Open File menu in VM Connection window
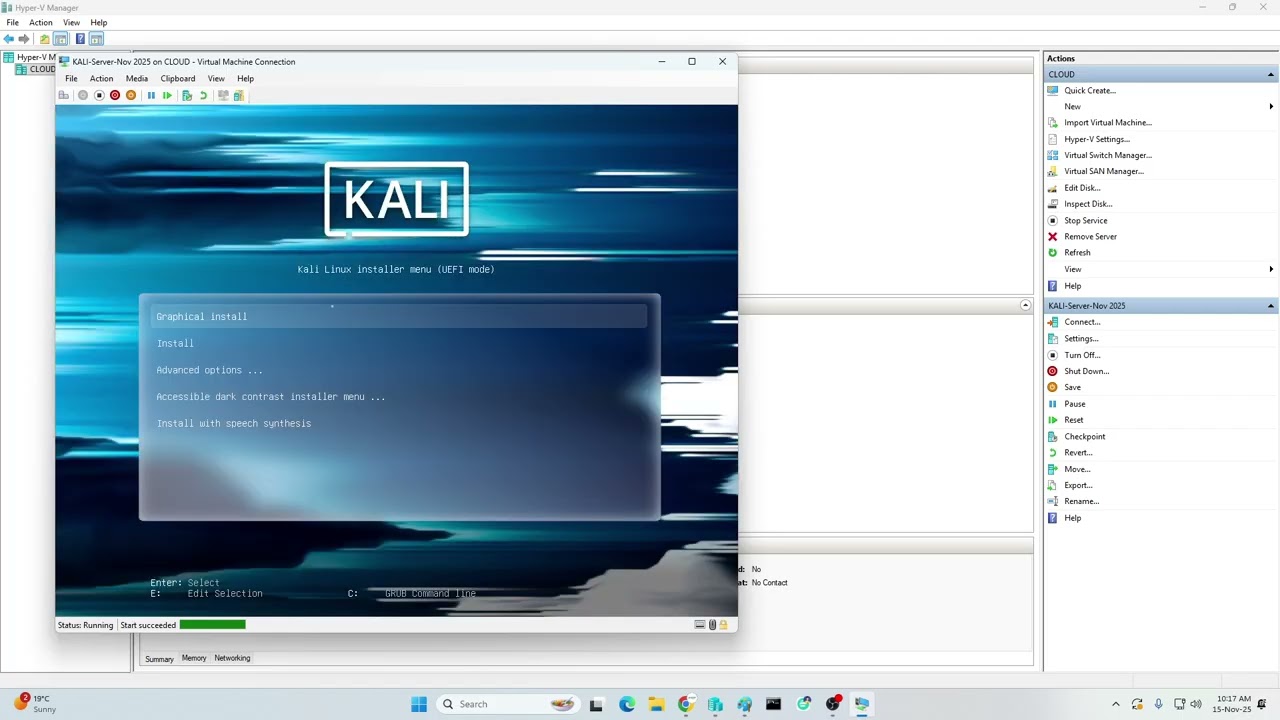 (x=71, y=78)
